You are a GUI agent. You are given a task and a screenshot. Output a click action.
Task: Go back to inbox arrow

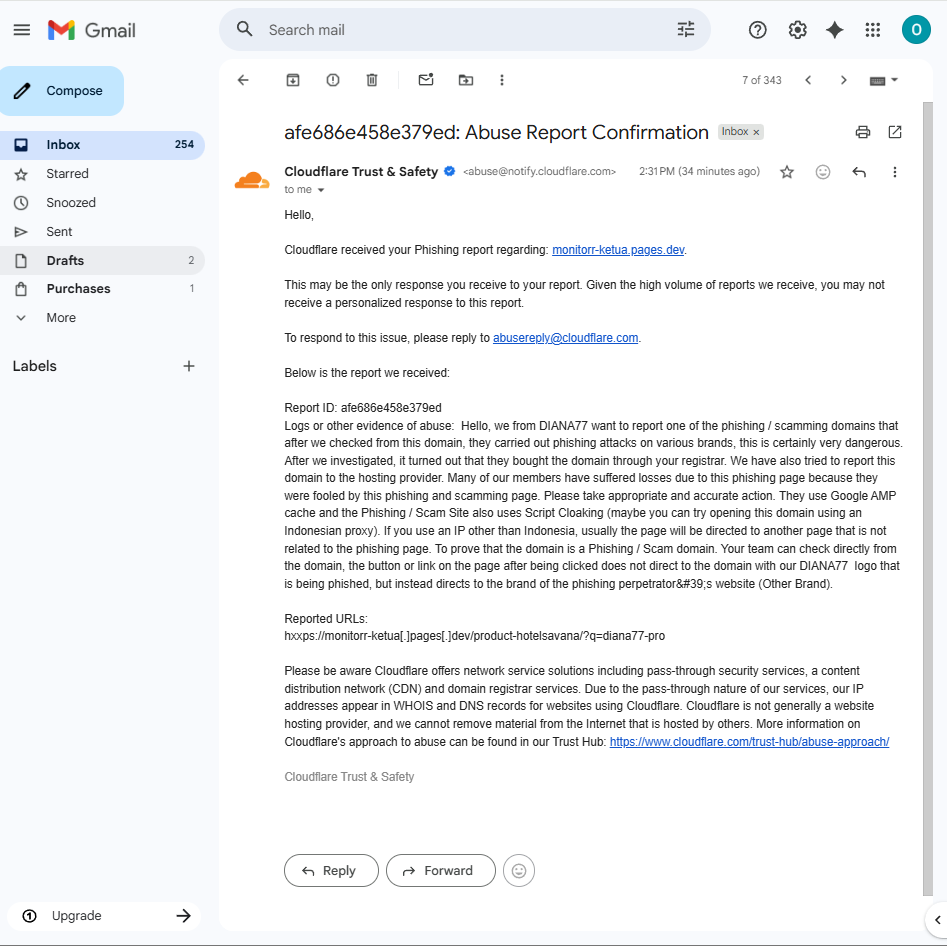[x=243, y=80]
